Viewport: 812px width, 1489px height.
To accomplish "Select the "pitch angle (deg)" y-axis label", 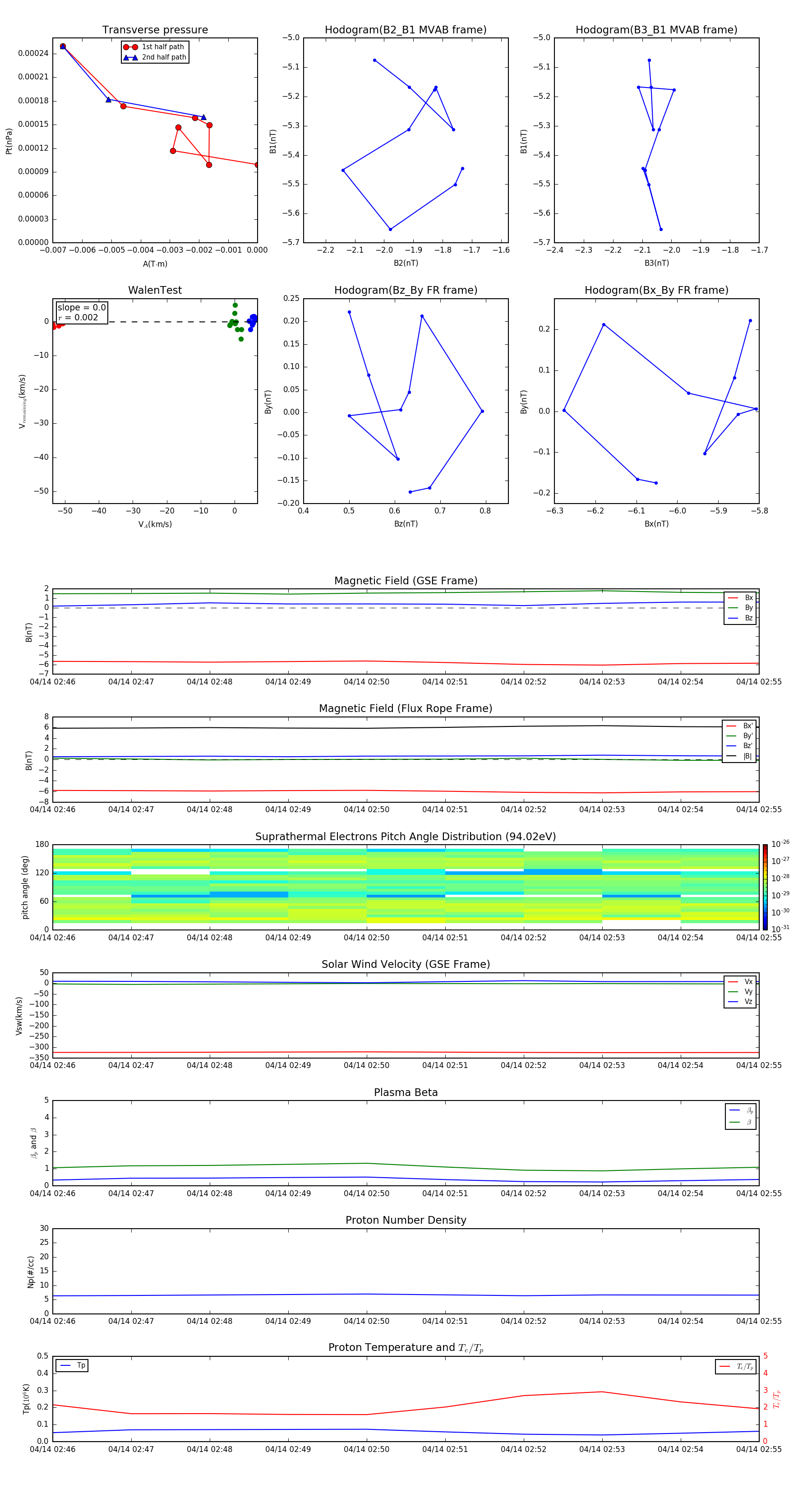I will [25, 887].
